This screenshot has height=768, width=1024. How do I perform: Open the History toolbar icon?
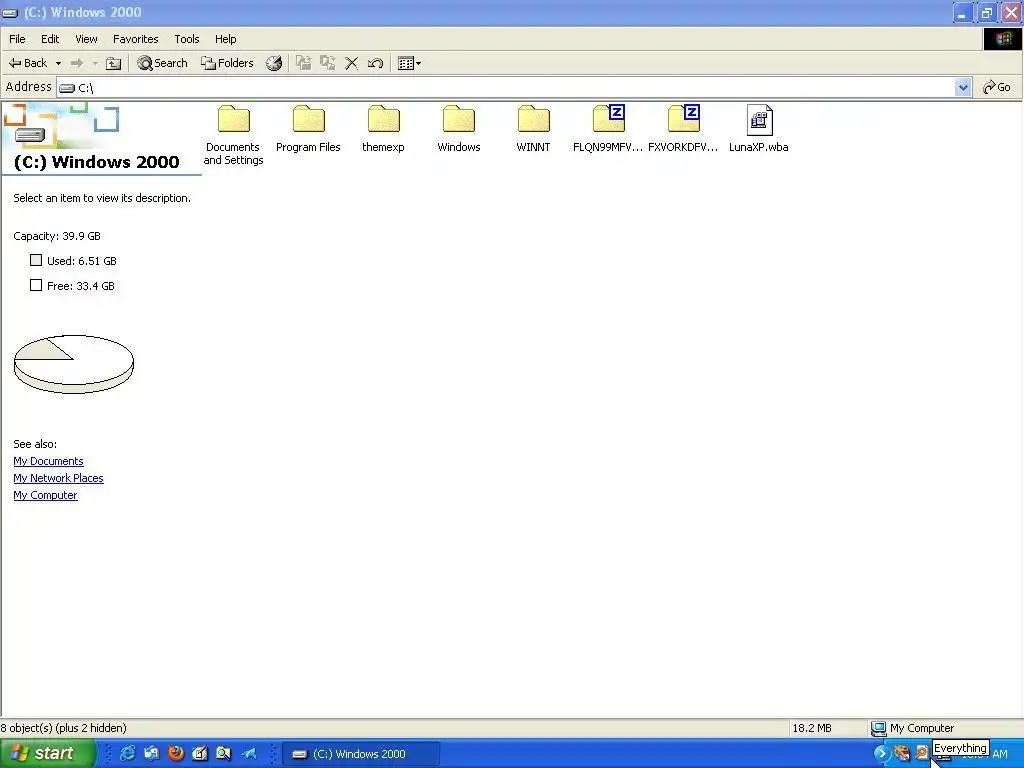point(274,63)
